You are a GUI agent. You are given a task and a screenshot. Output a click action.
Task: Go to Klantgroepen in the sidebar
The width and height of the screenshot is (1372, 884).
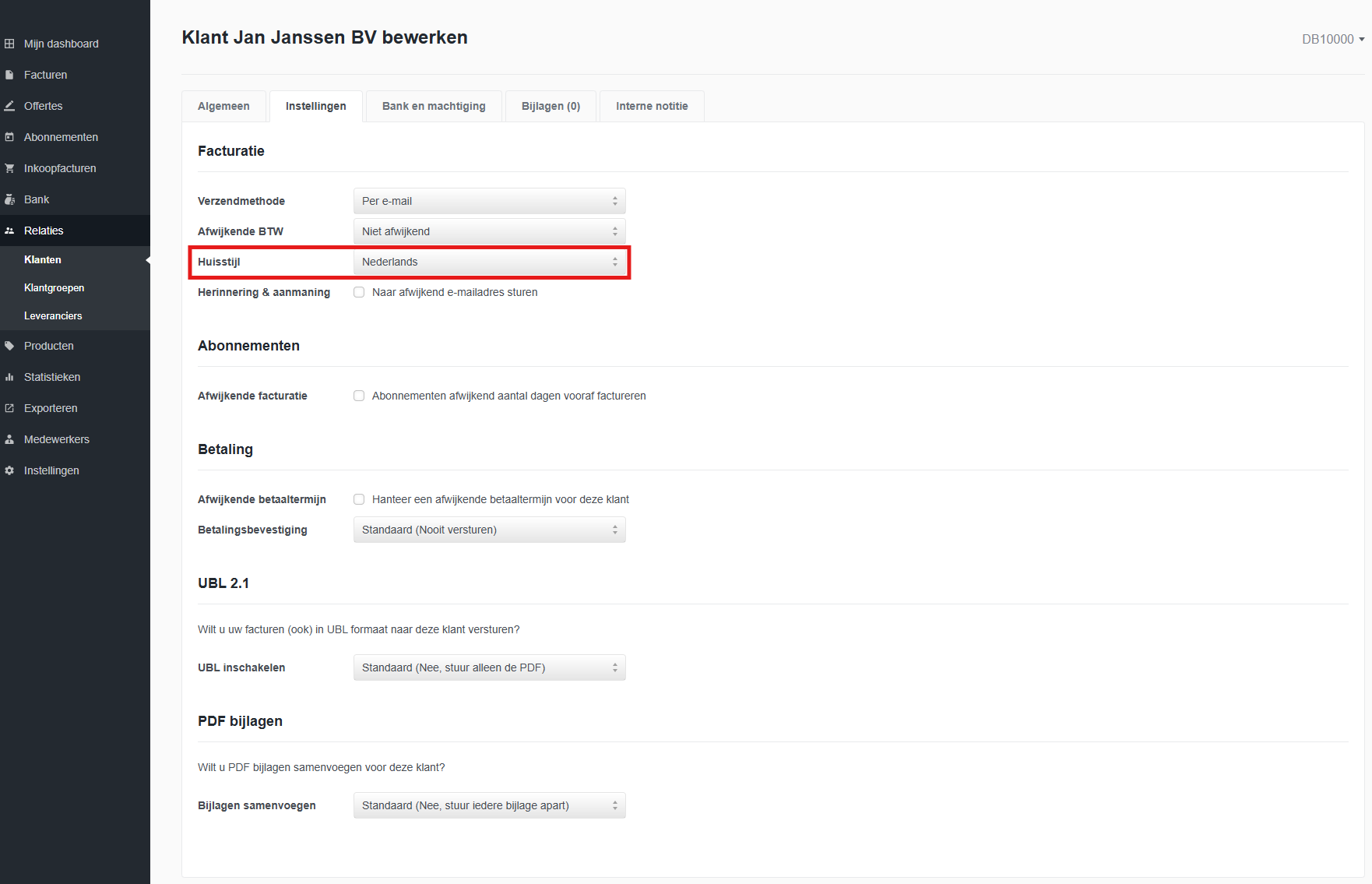point(54,287)
